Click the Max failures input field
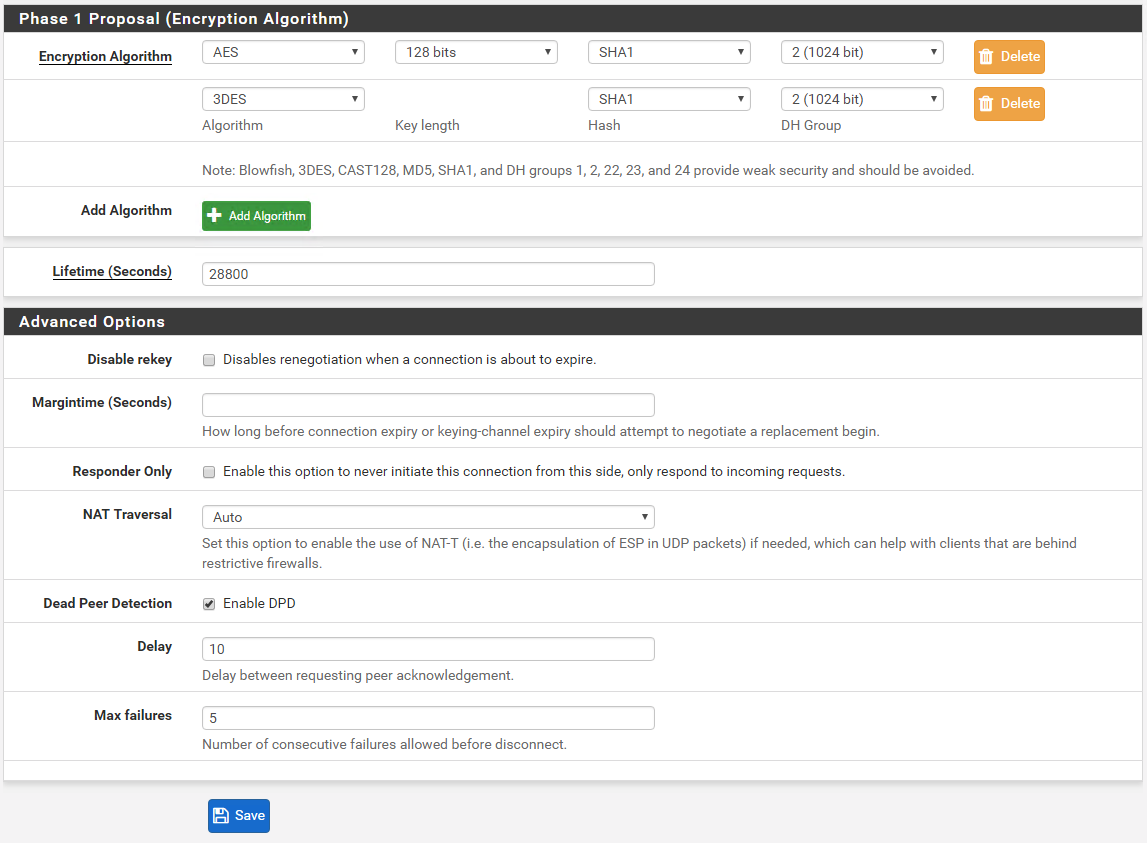This screenshot has width=1147, height=843. [428, 718]
